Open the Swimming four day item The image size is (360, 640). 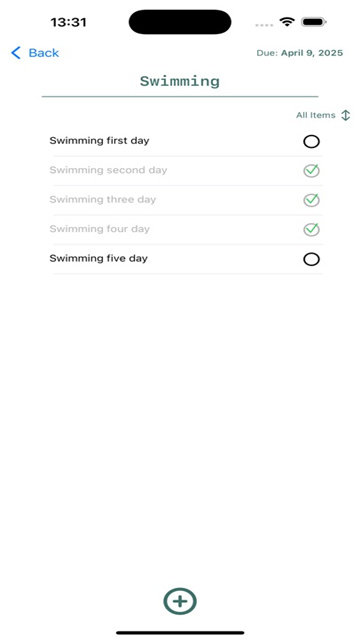coord(186,229)
